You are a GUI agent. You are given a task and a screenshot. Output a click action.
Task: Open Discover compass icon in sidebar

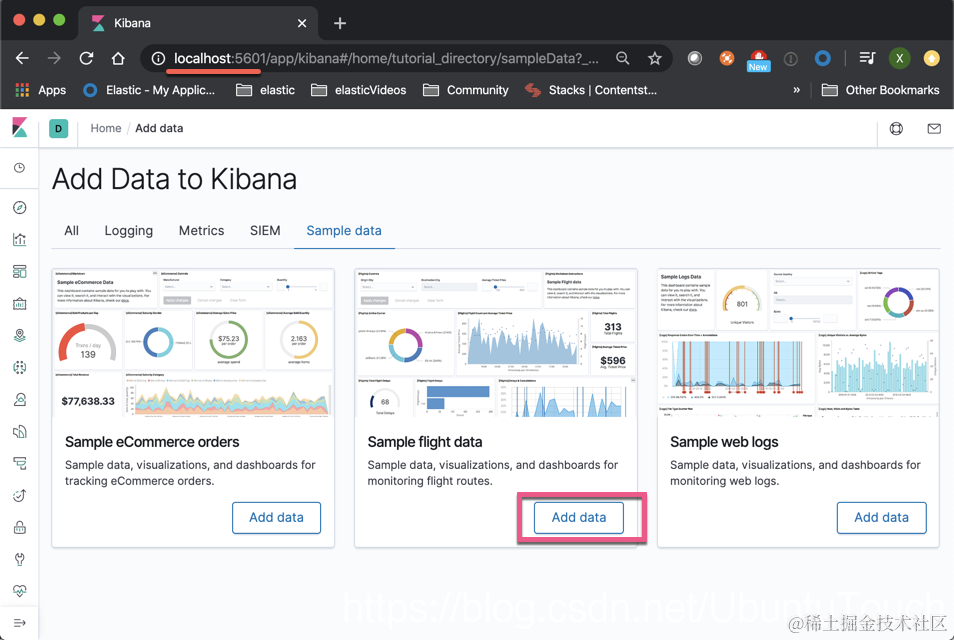pos(19,208)
